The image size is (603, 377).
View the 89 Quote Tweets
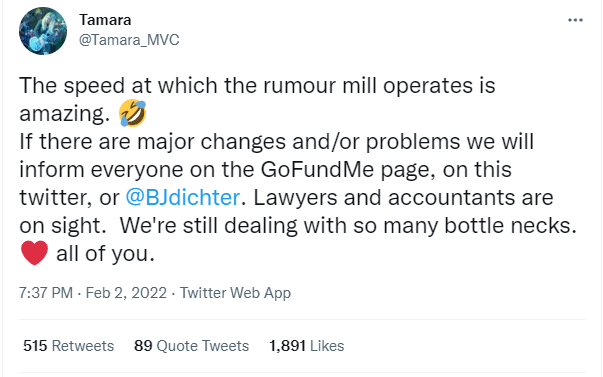coord(192,345)
